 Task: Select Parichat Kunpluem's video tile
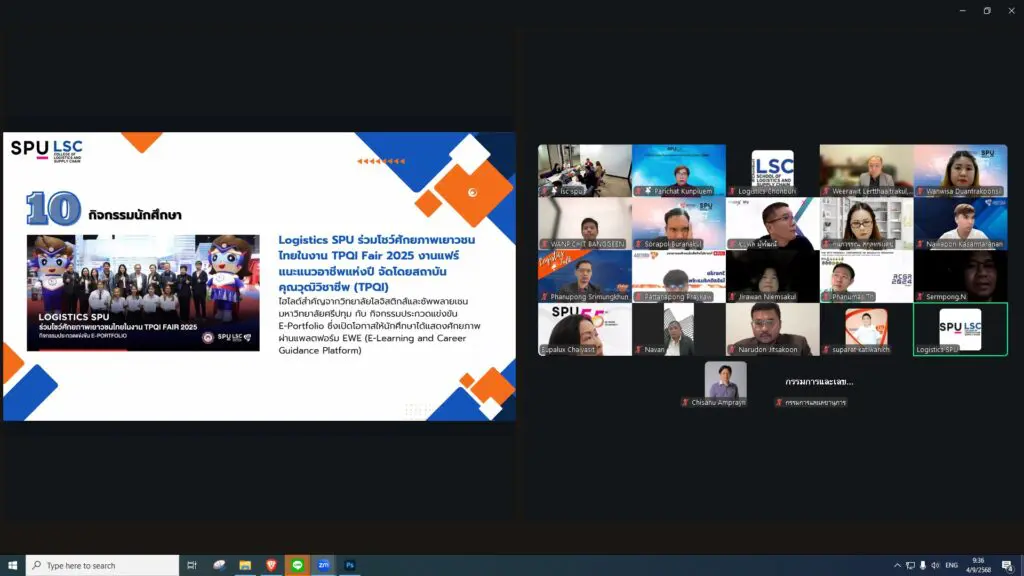tap(678, 170)
